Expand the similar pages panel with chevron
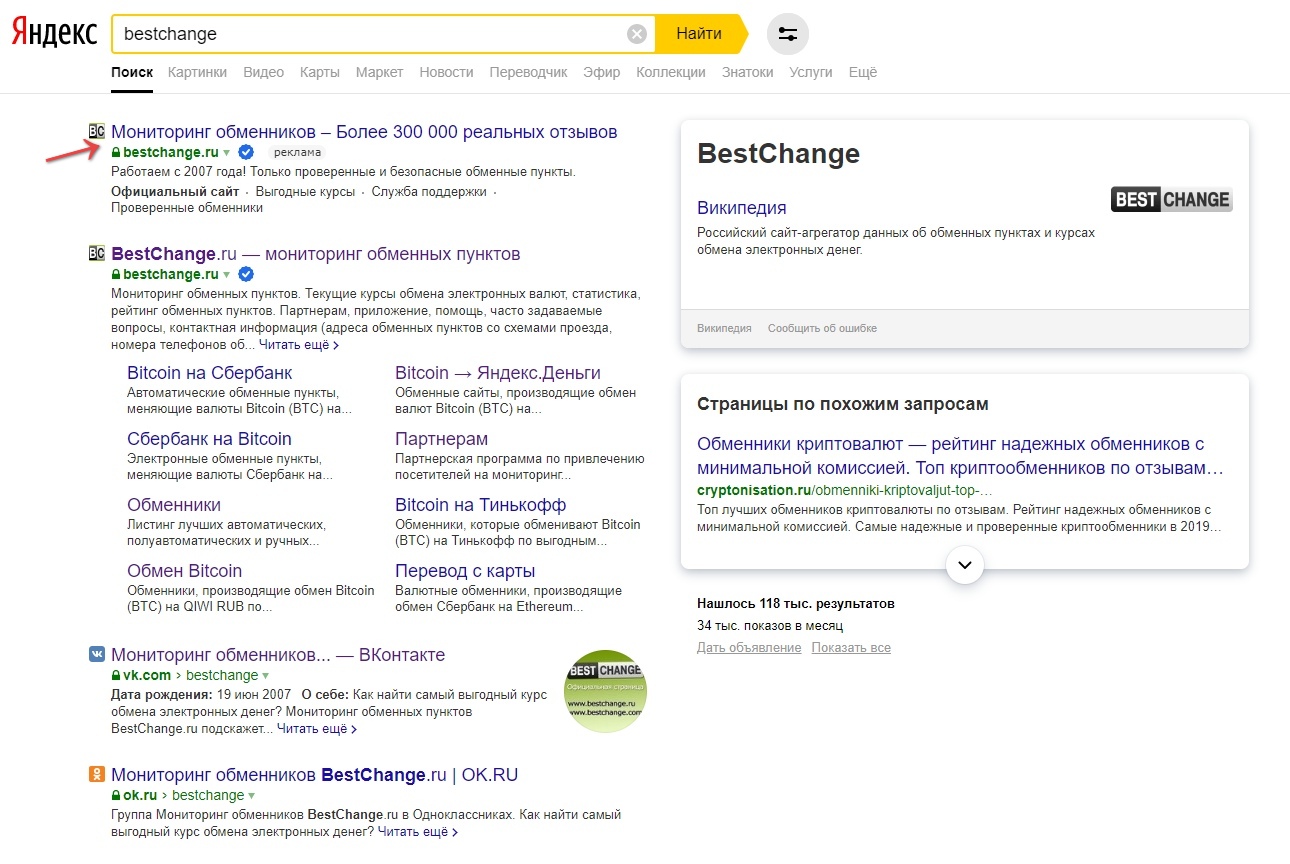Image resolution: width=1290 pixels, height=864 pixels. pos(964,565)
